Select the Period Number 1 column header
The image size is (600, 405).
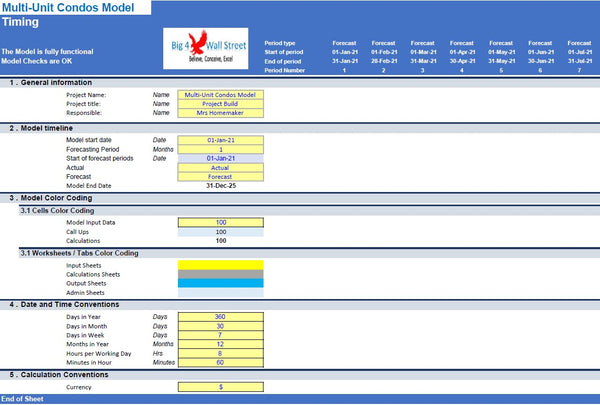click(342, 71)
